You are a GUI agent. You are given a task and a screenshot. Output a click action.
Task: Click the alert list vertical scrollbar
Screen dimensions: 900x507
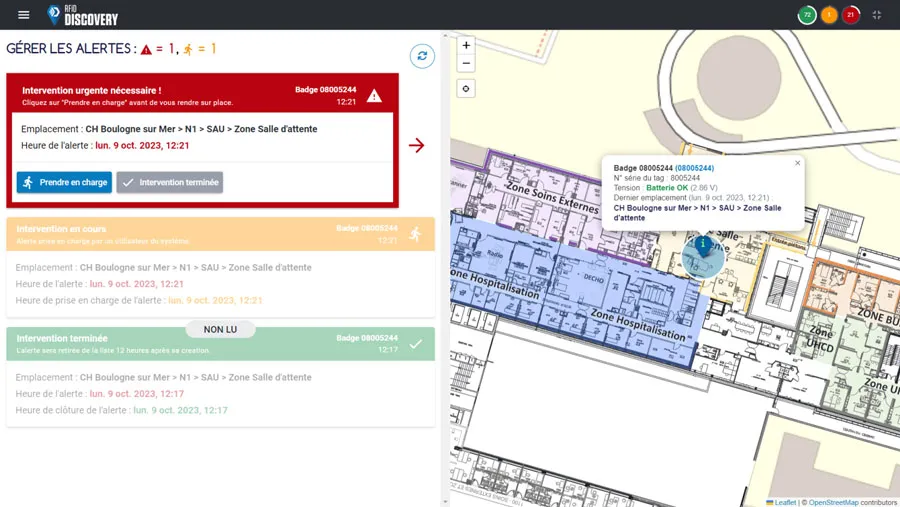click(x=445, y=269)
